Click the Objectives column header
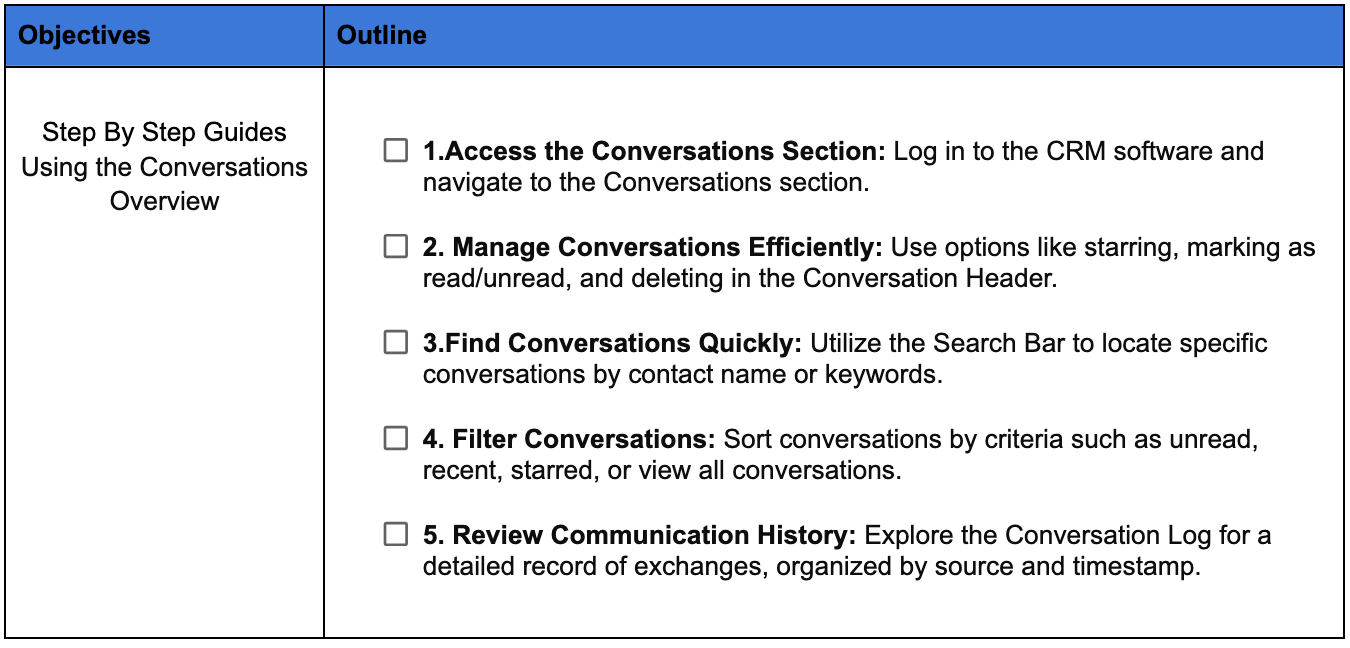This screenshot has width=1350, height=648. (85, 35)
